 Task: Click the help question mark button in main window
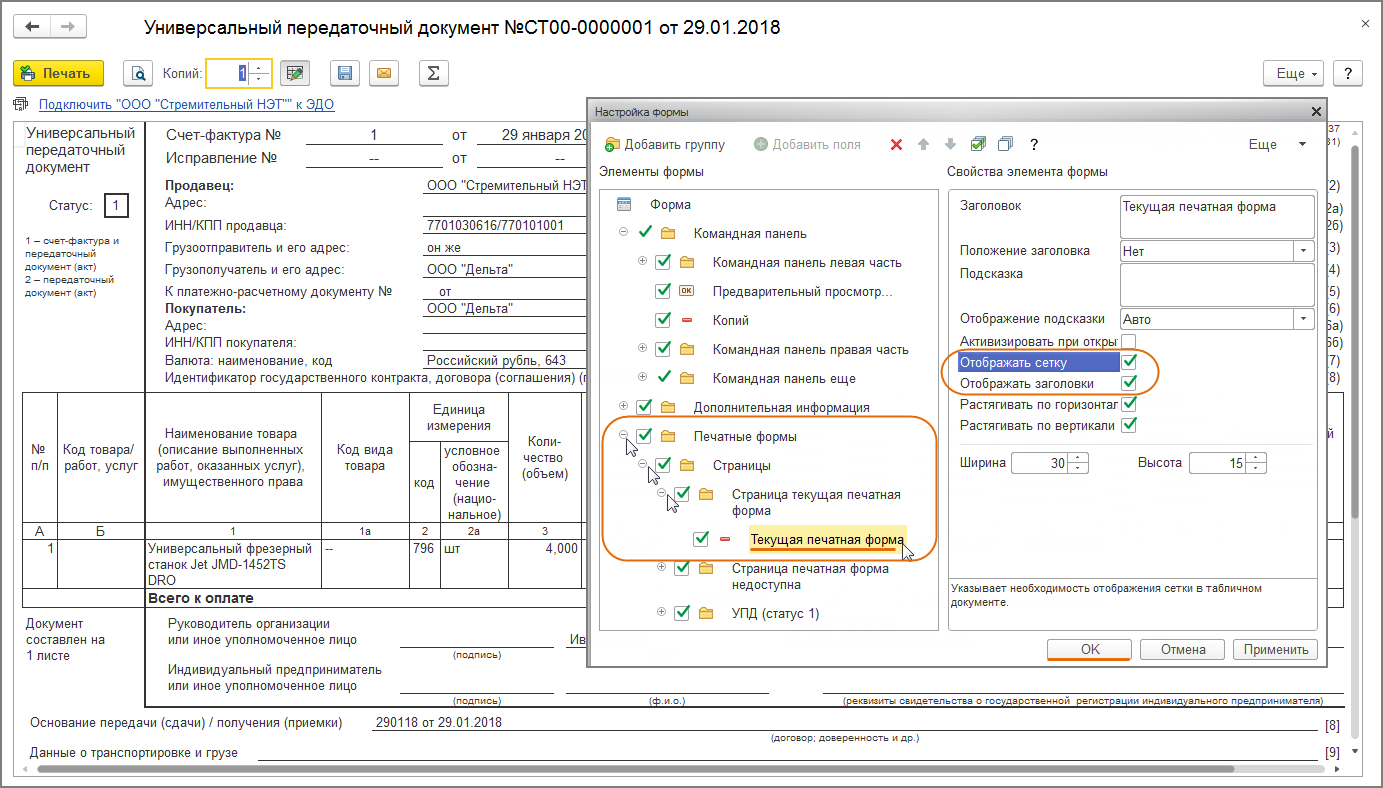coord(1348,74)
